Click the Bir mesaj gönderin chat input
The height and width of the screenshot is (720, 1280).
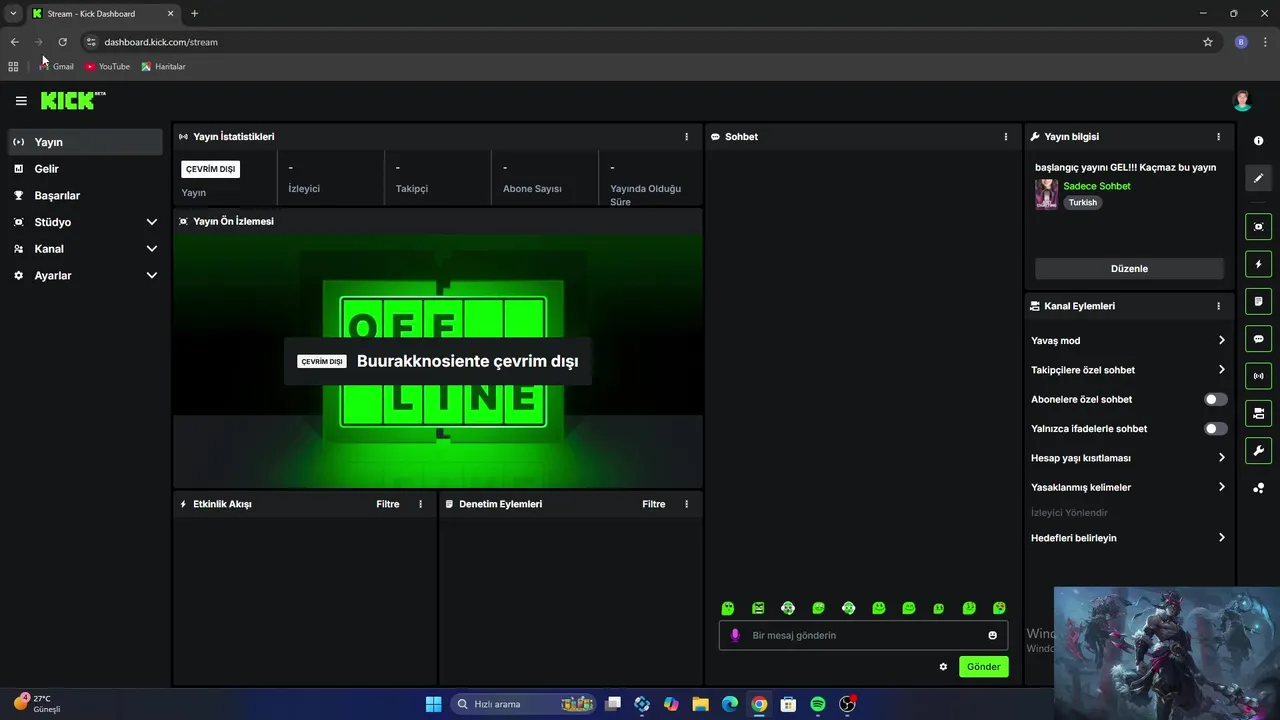[862, 635]
